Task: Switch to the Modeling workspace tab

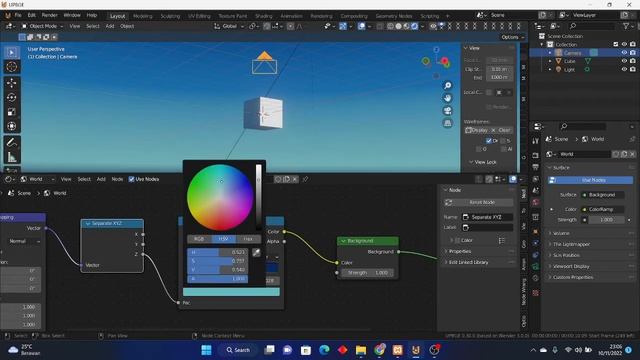Action: point(143,16)
